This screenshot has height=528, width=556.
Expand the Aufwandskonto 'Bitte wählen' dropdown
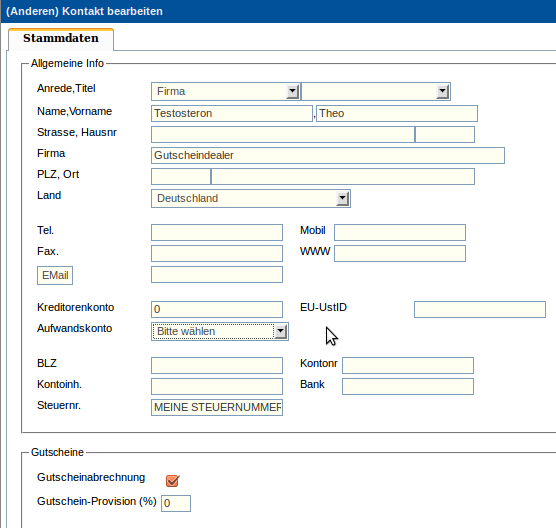220,332
